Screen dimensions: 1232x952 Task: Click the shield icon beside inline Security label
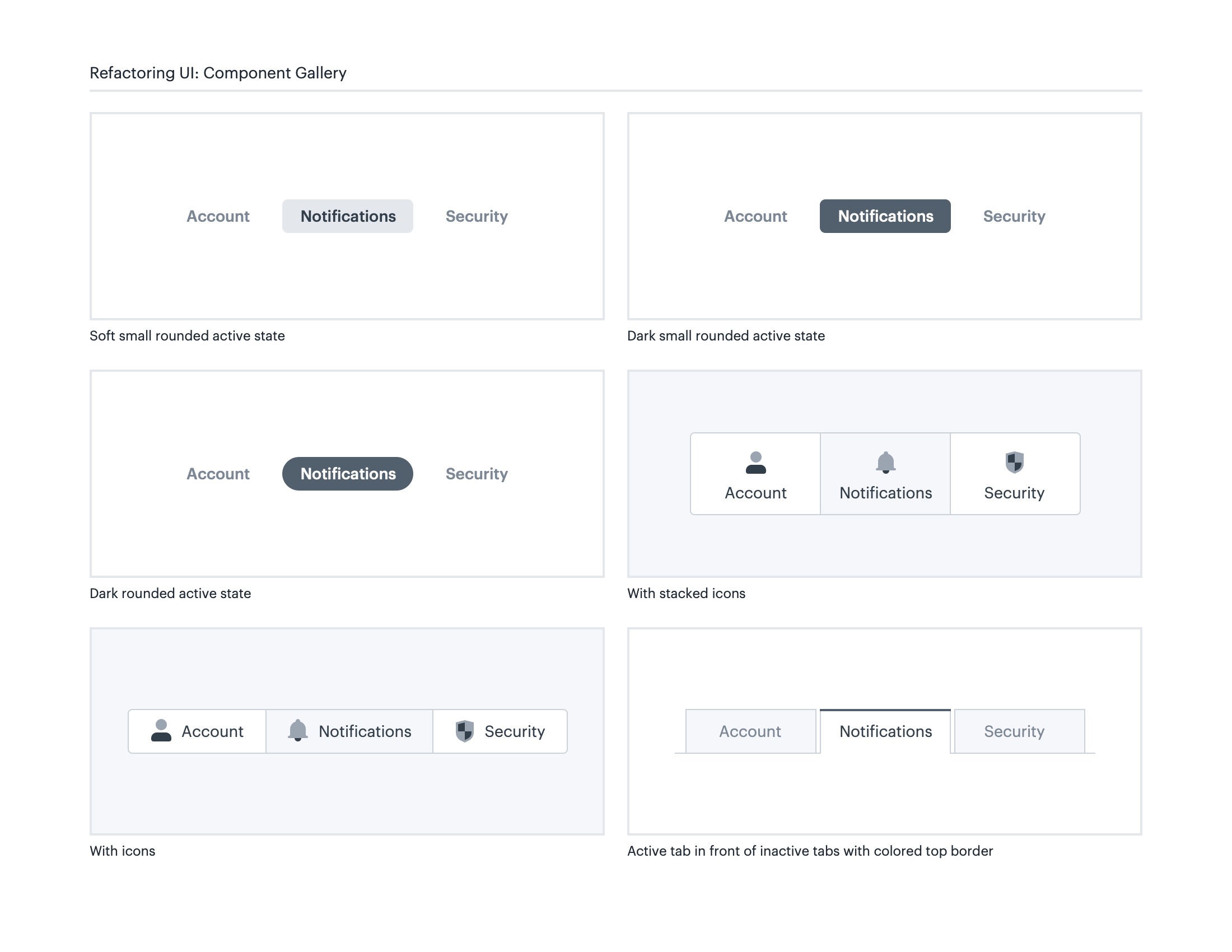[x=464, y=731]
